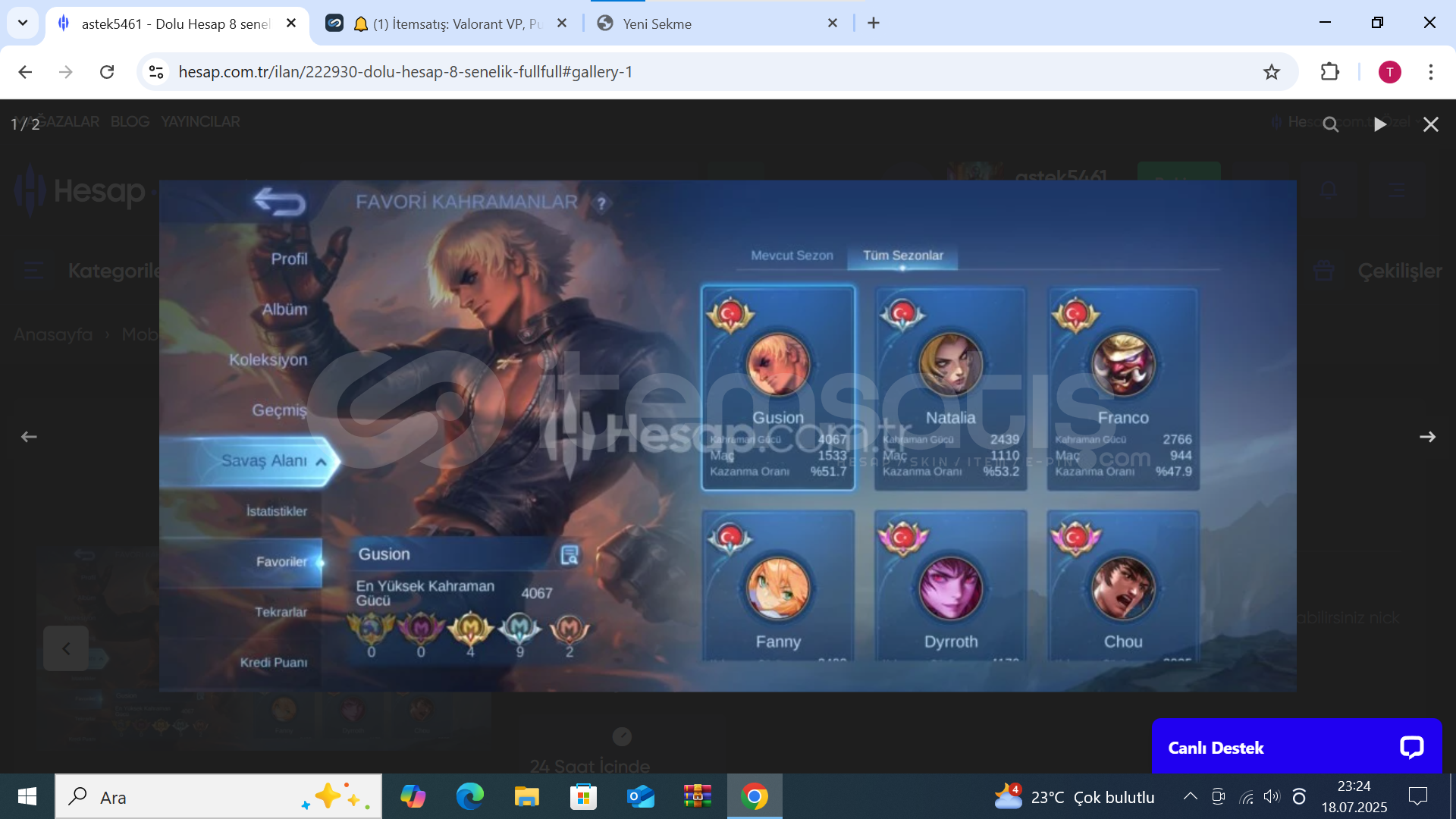The image size is (1456, 819).
Task: Zoom the gallery image with magnifier icon
Action: click(1331, 124)
